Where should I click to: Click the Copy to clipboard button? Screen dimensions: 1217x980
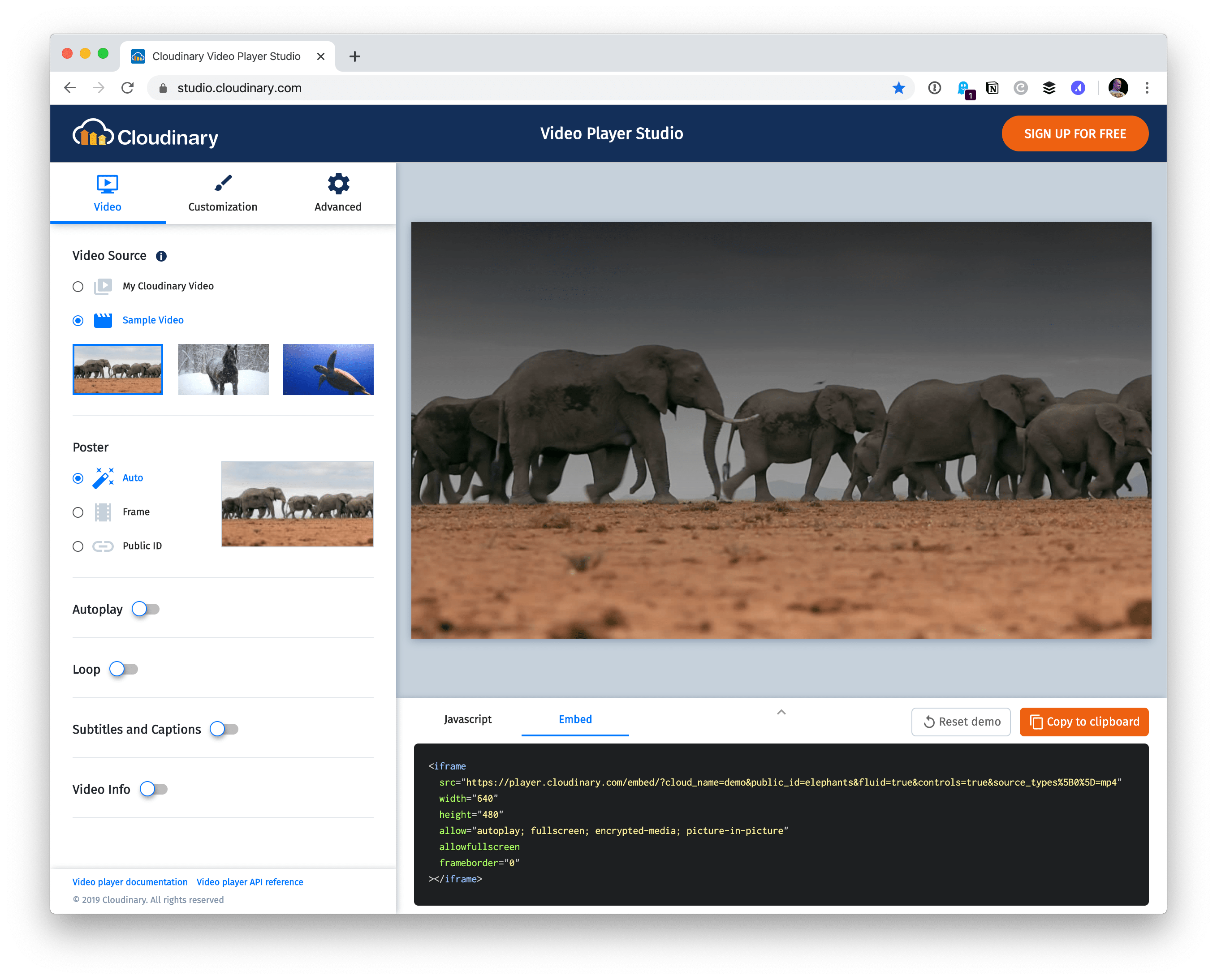[1084, 722]
